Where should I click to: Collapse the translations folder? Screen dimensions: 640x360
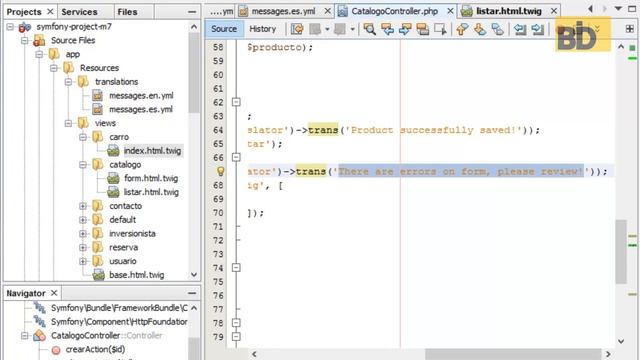pos(69,82)
